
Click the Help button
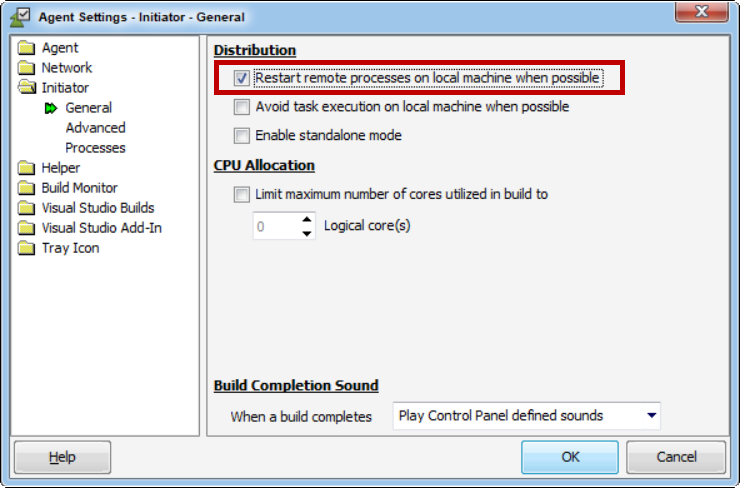tap(62, 457)
